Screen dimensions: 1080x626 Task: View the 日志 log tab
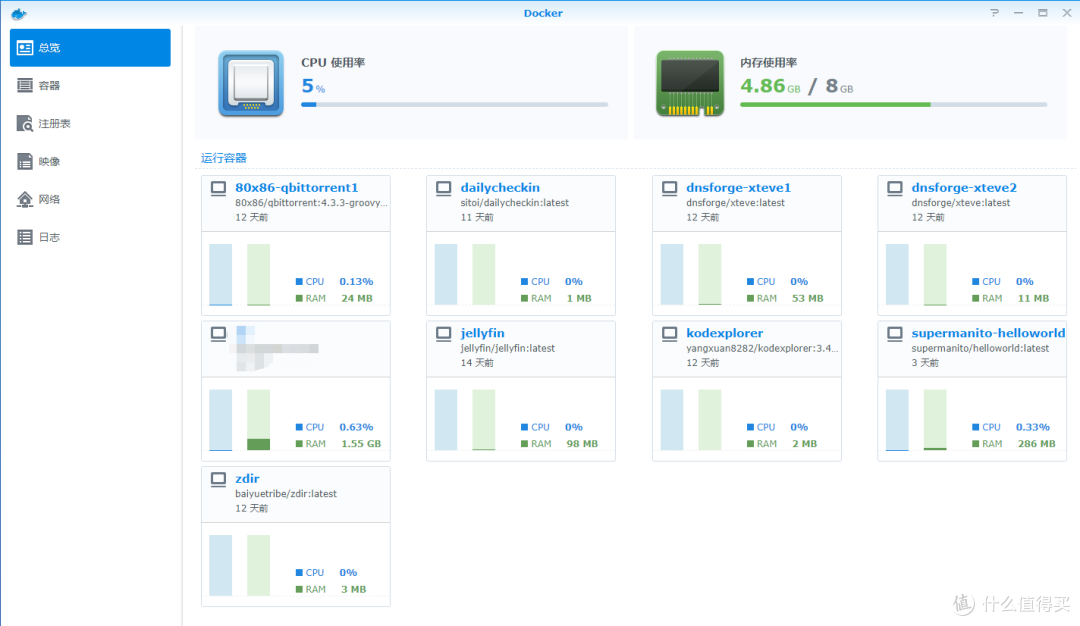[x=90, y=237]
